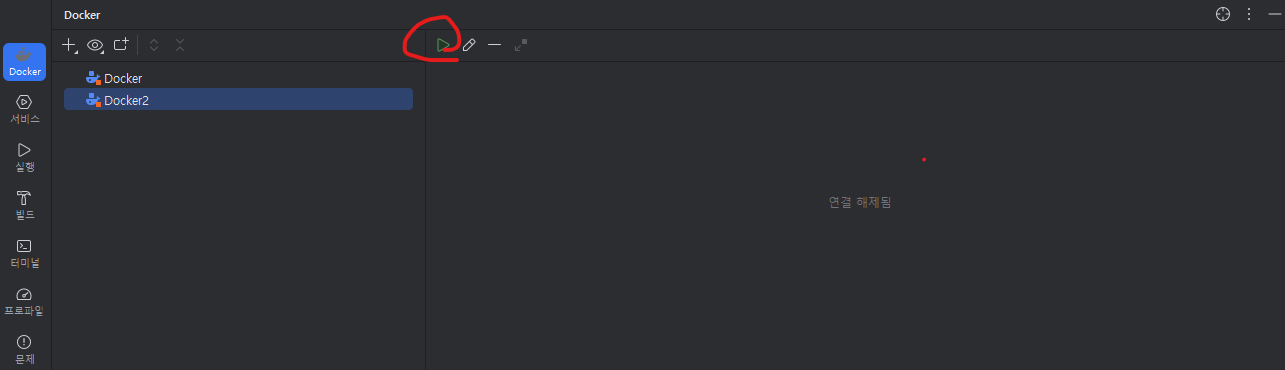This screenshot has width=1285, height=370.
Task: Edit the Docker connection configuration pencil icon
Action: (469, 45)
